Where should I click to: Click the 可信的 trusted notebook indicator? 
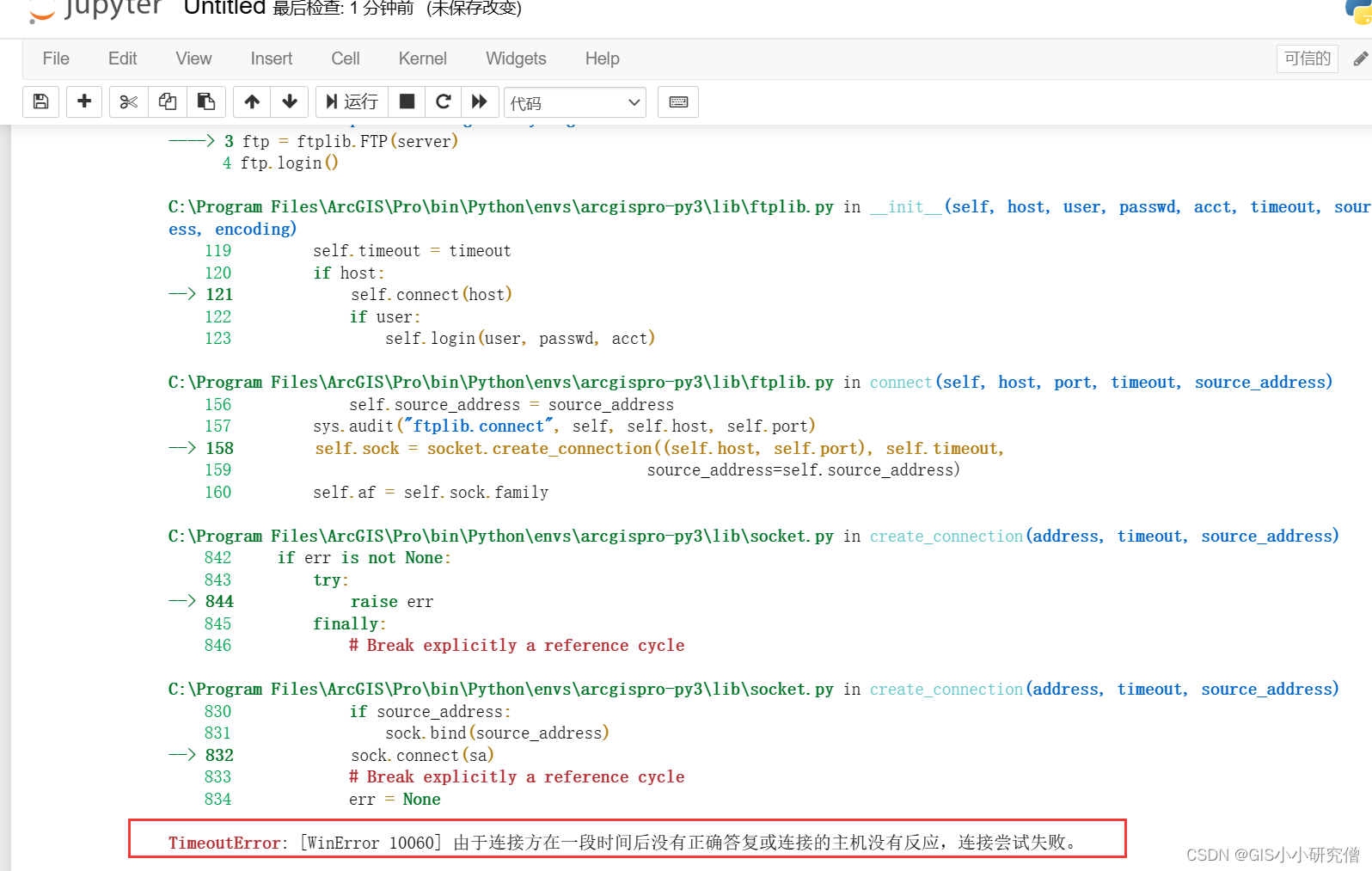tap(1308, 58)
